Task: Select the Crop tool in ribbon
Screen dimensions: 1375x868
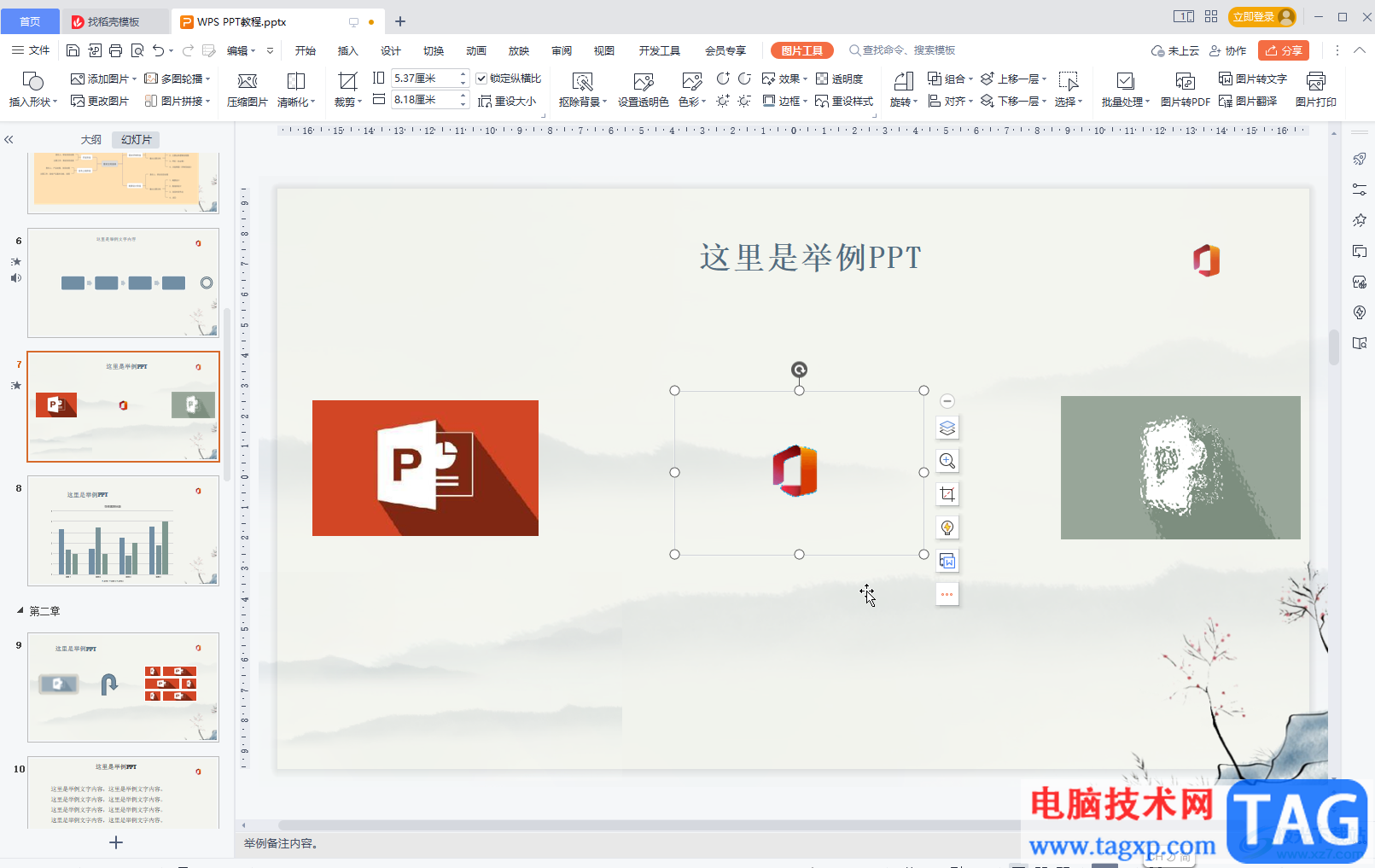Action: (347, 89)
